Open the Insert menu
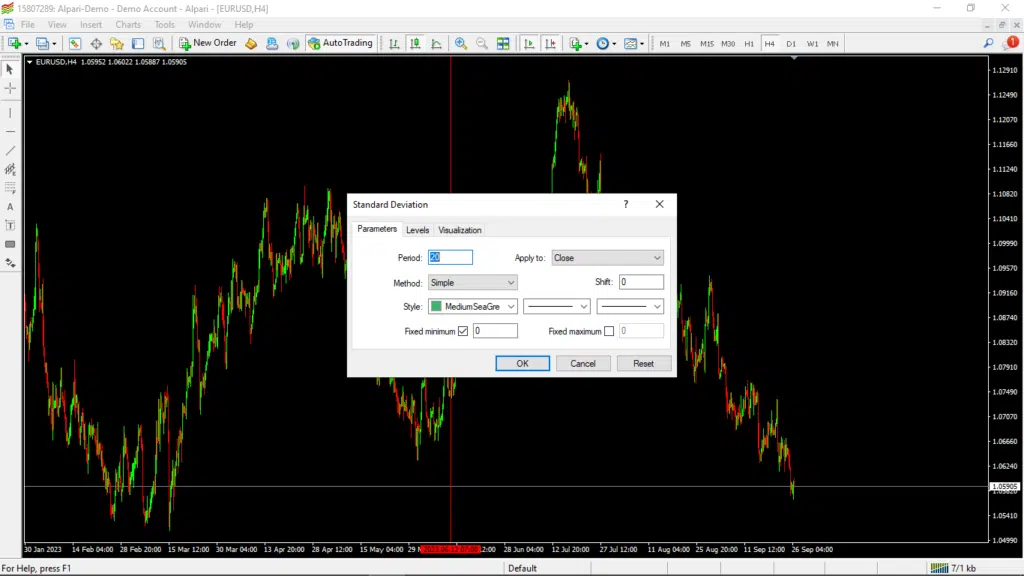 coord(91,25)
